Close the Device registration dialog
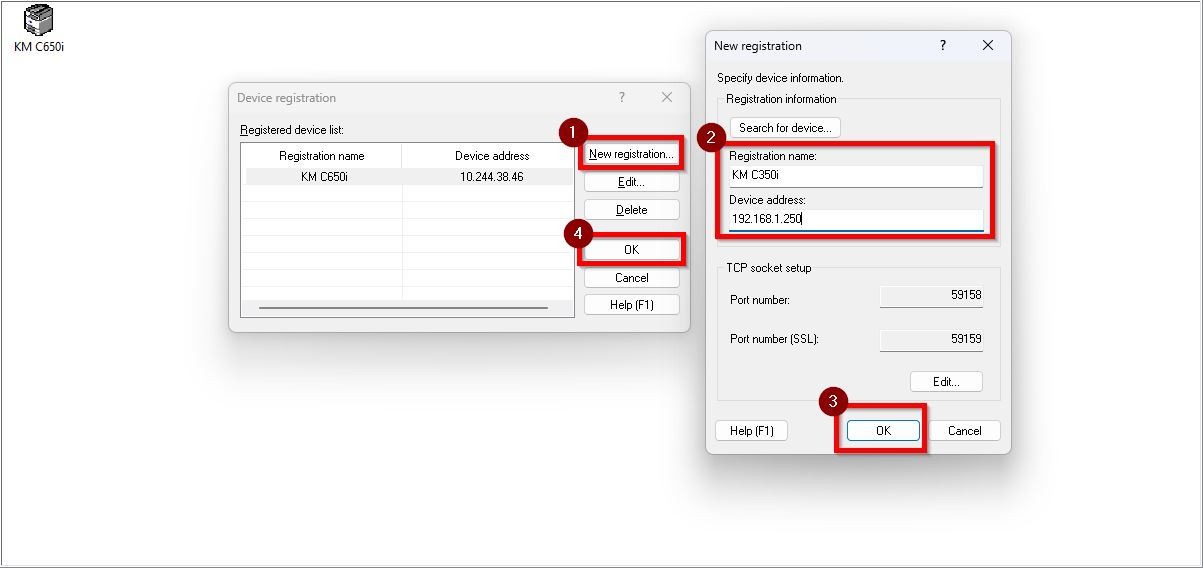 [667, 97]
